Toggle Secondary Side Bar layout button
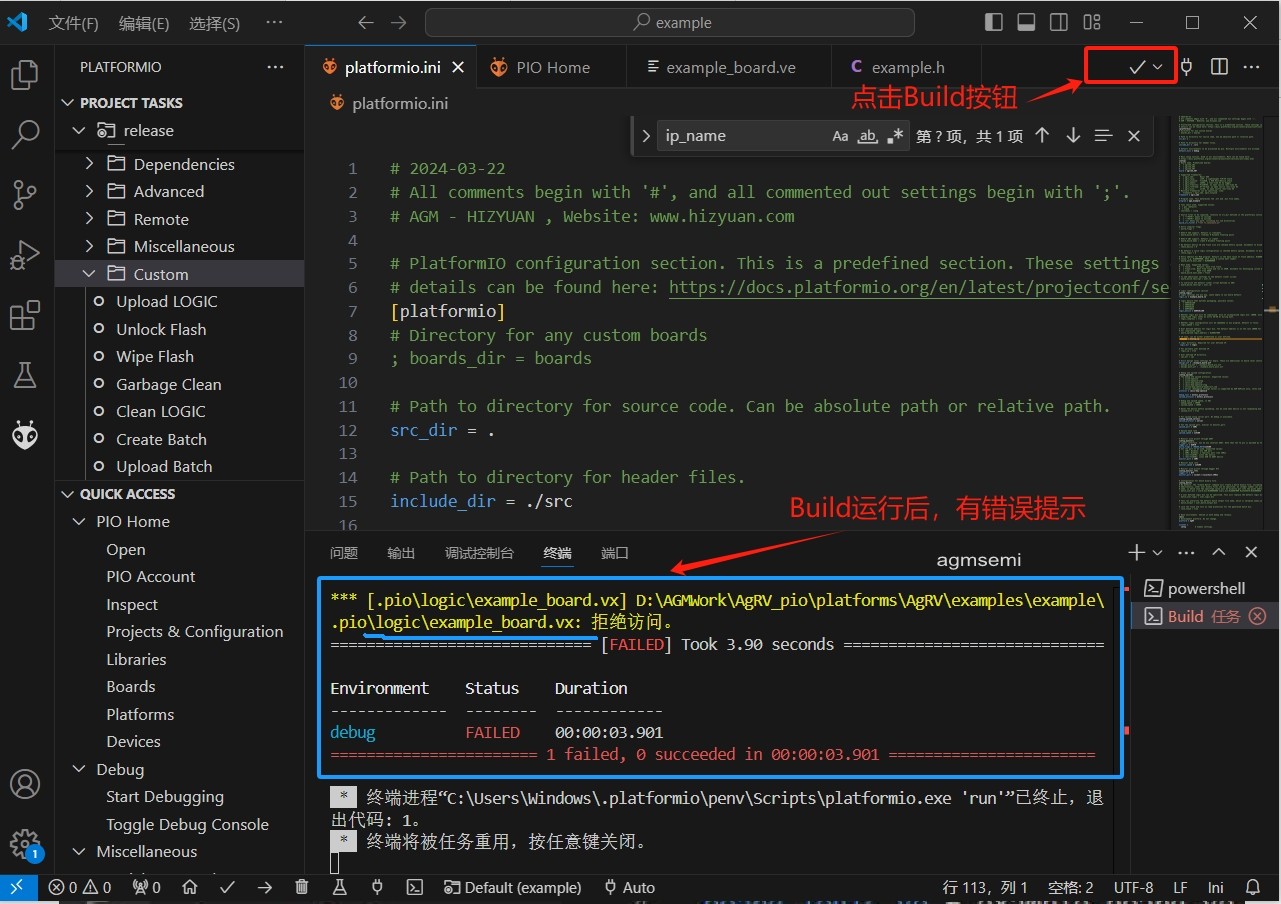Screen dimensions: 1281x904 [1060, 22]
